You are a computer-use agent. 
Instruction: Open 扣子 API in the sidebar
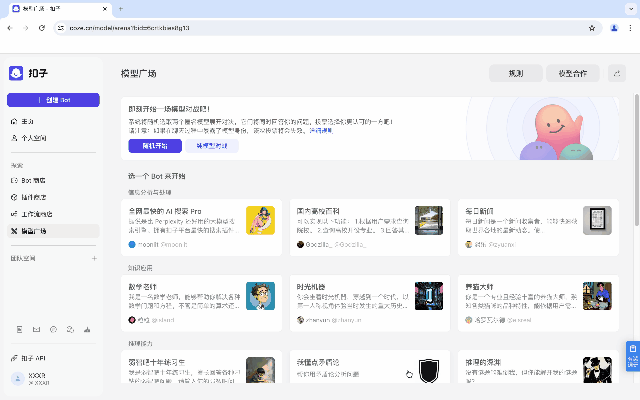coord(34,357)
